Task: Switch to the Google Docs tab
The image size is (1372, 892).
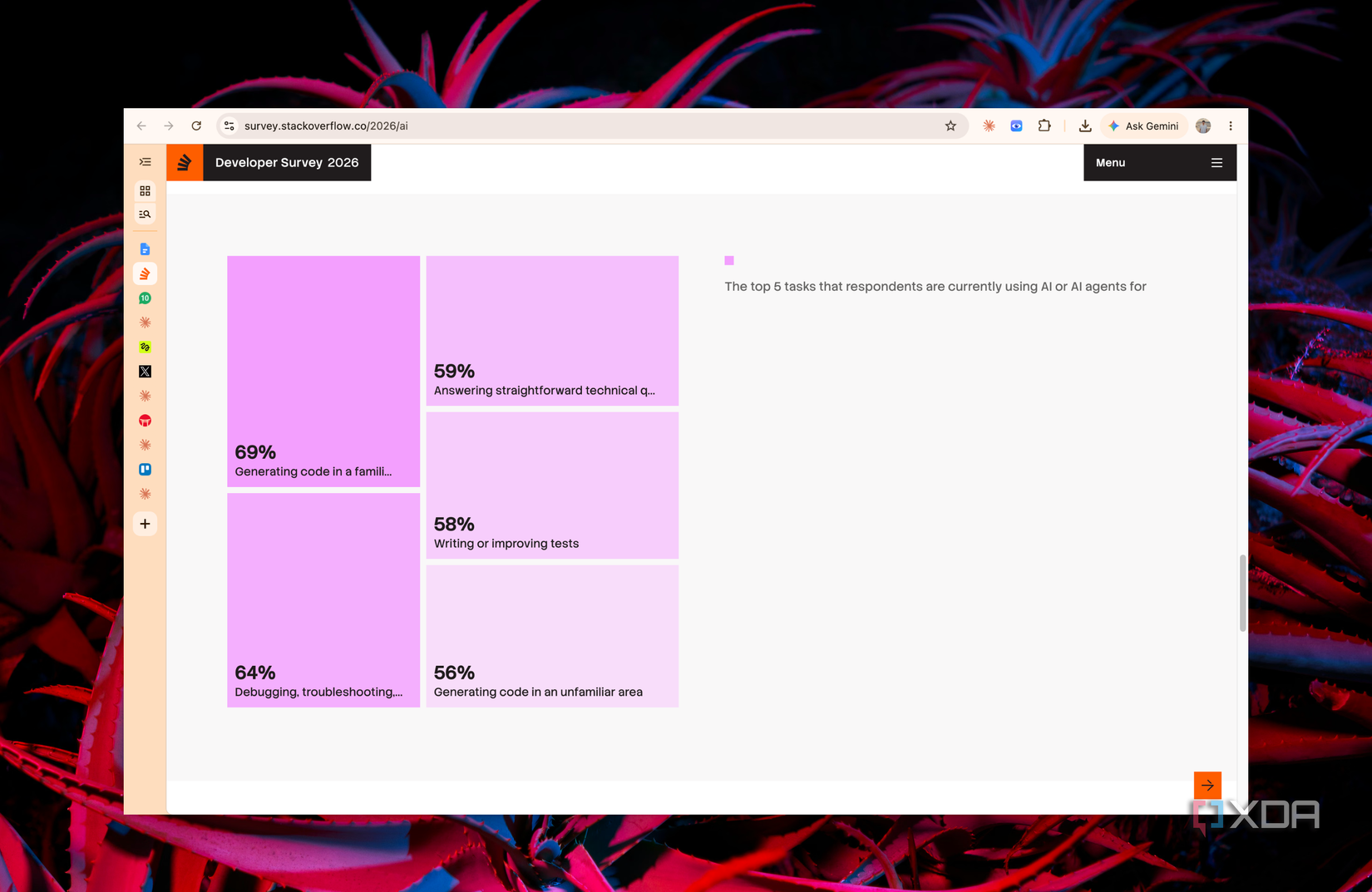Action: [x=145, y=249]
